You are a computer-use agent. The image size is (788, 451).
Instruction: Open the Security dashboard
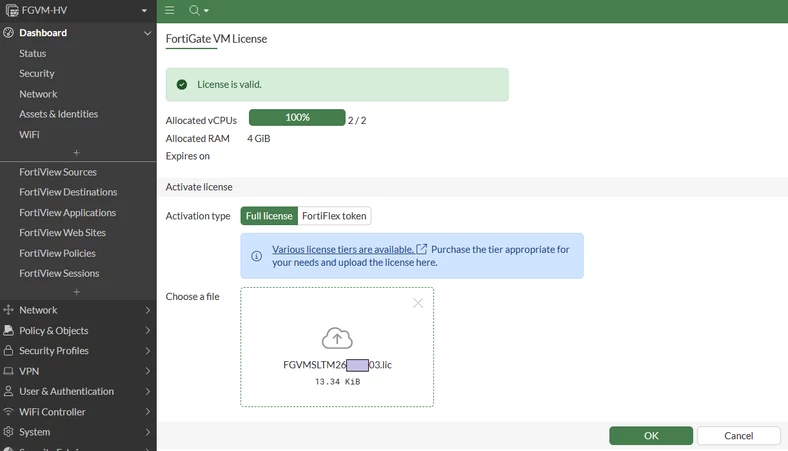37,73
